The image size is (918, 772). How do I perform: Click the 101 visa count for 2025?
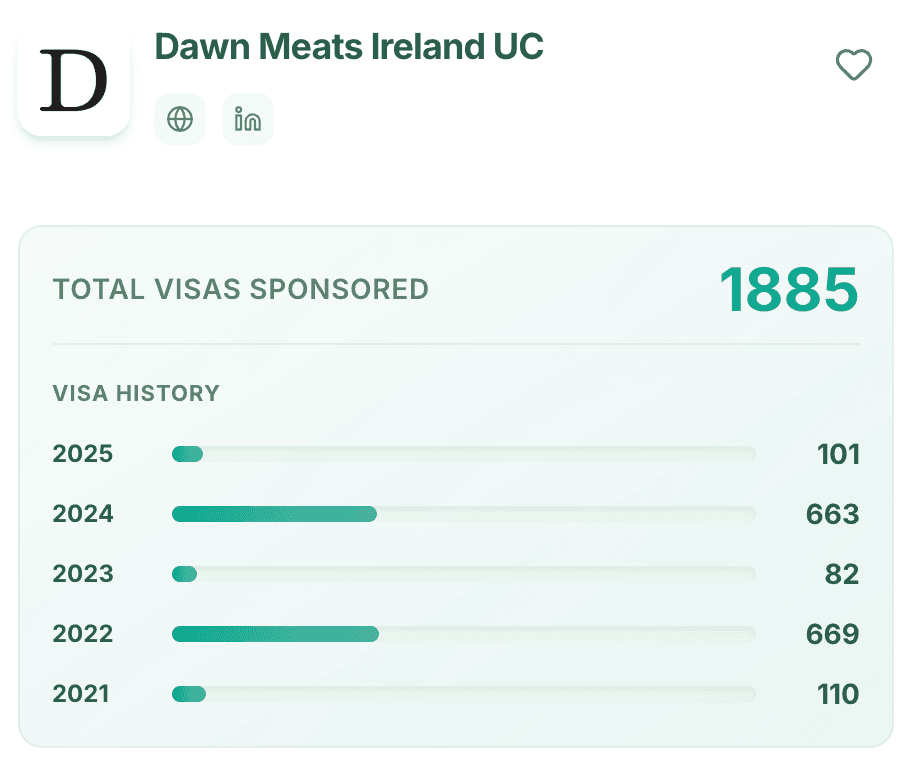pyautogui.click(x=838, y=453)
